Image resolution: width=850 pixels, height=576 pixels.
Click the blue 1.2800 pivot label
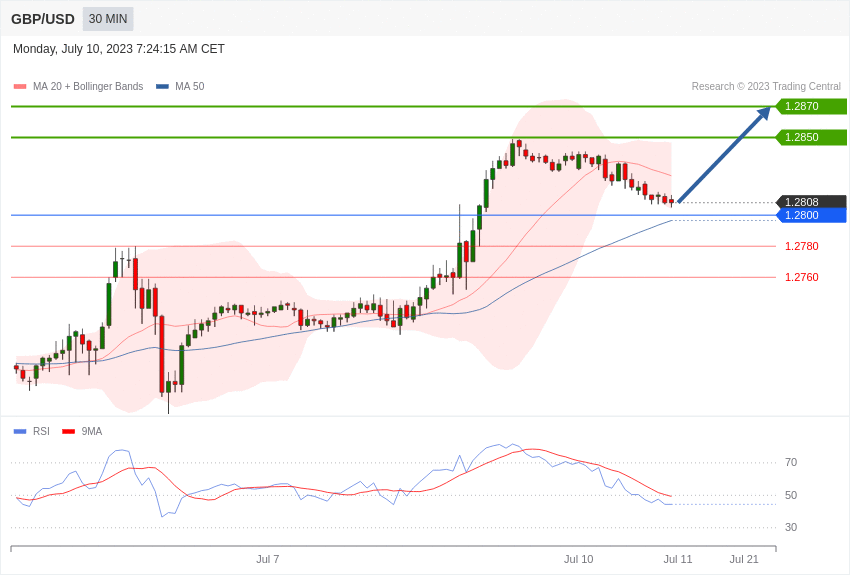811,215
